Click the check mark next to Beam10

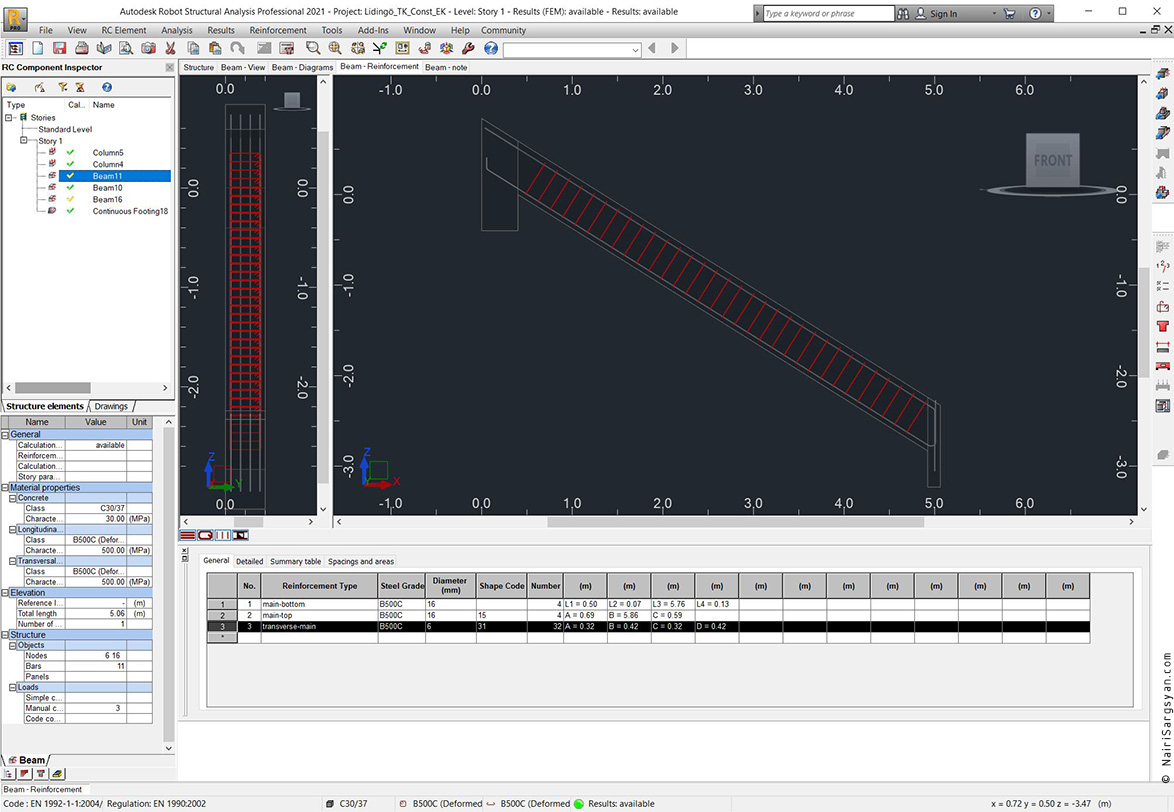coord(70,188)
